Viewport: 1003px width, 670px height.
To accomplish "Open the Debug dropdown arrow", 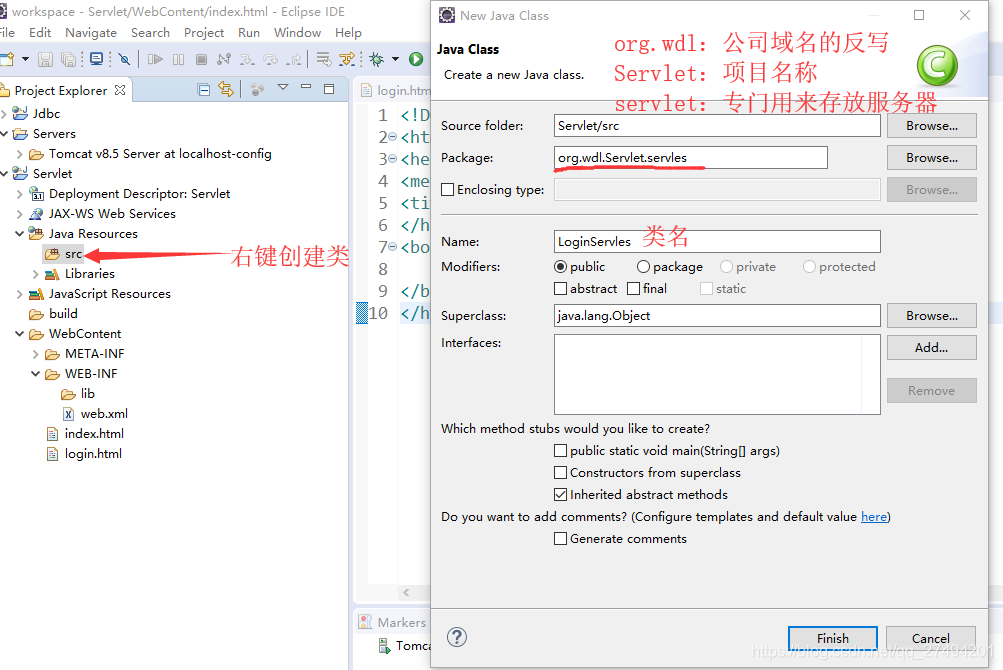I will [x=395, y=60].
